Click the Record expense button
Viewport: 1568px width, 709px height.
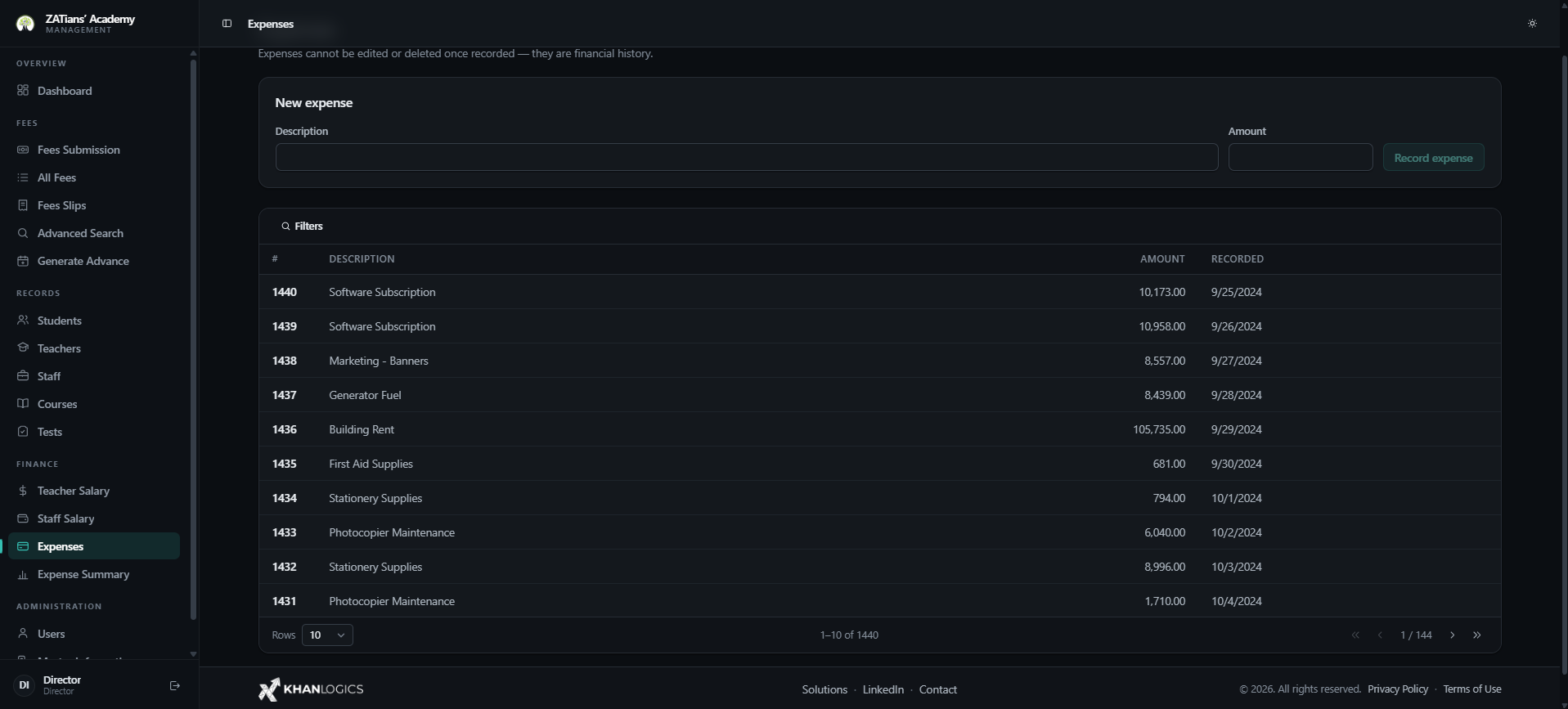1434,157
